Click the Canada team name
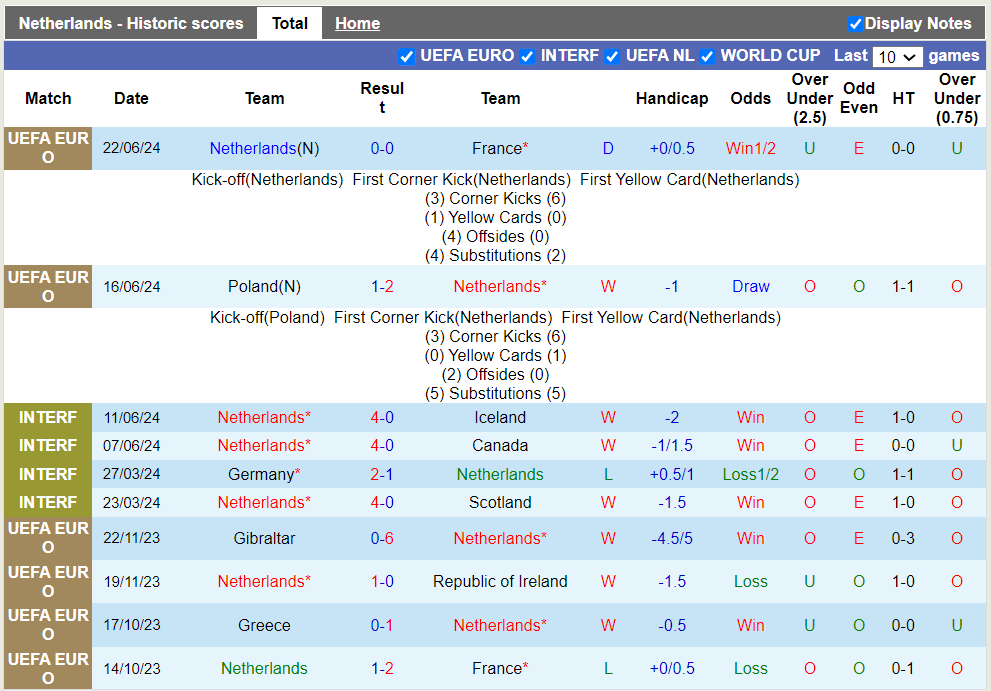Image resolution: width=991 pixels, height=691 pixels. pyautogui.click(x=500, y=445)
